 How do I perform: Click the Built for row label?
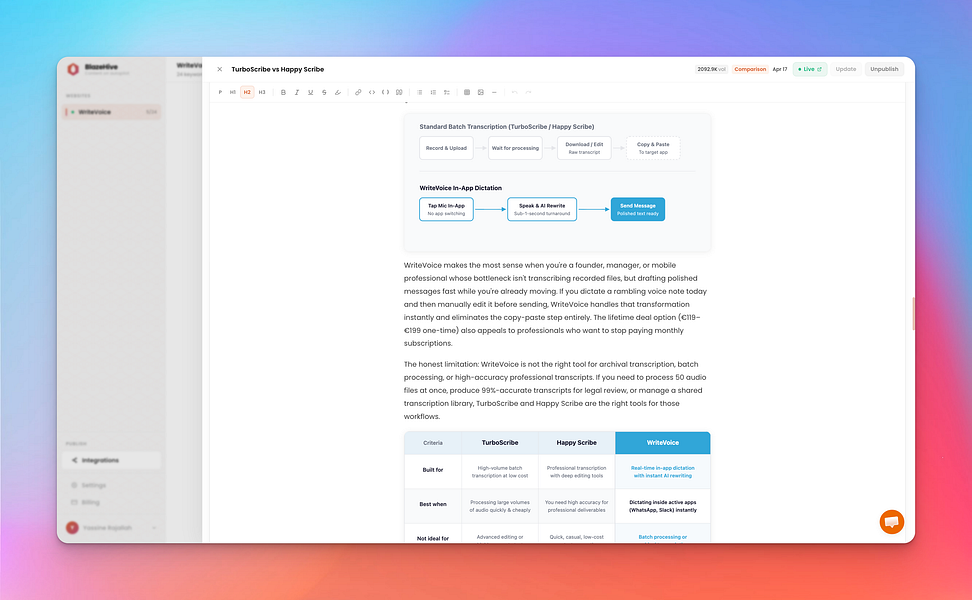(x=433, y=470)
